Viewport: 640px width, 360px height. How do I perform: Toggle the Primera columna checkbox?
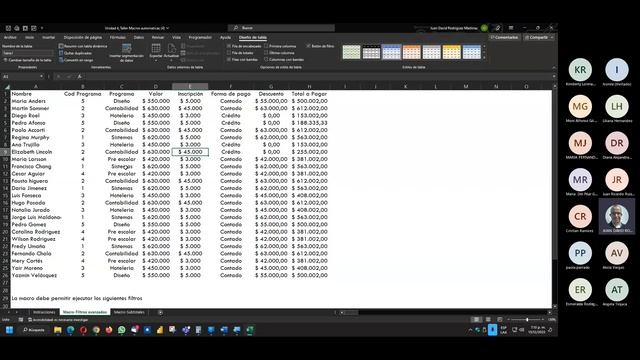pos(266,46)
